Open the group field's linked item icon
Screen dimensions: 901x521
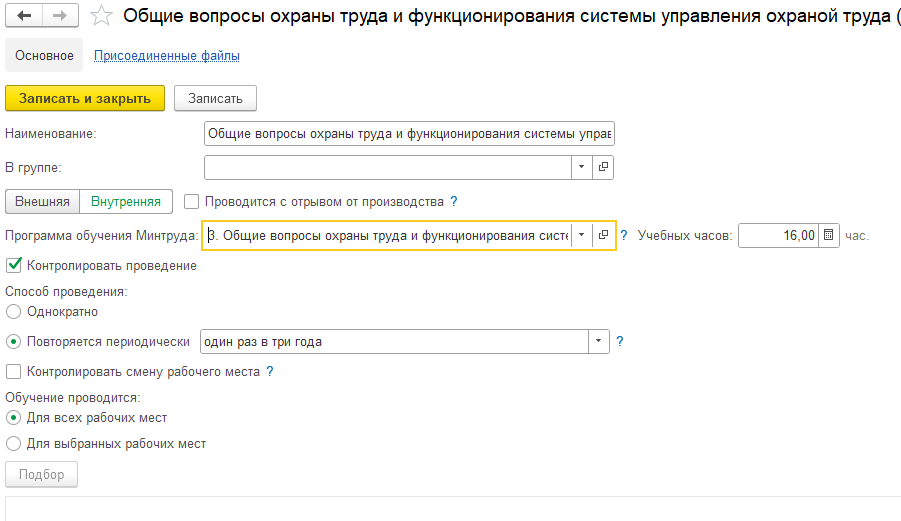(603, 167)
